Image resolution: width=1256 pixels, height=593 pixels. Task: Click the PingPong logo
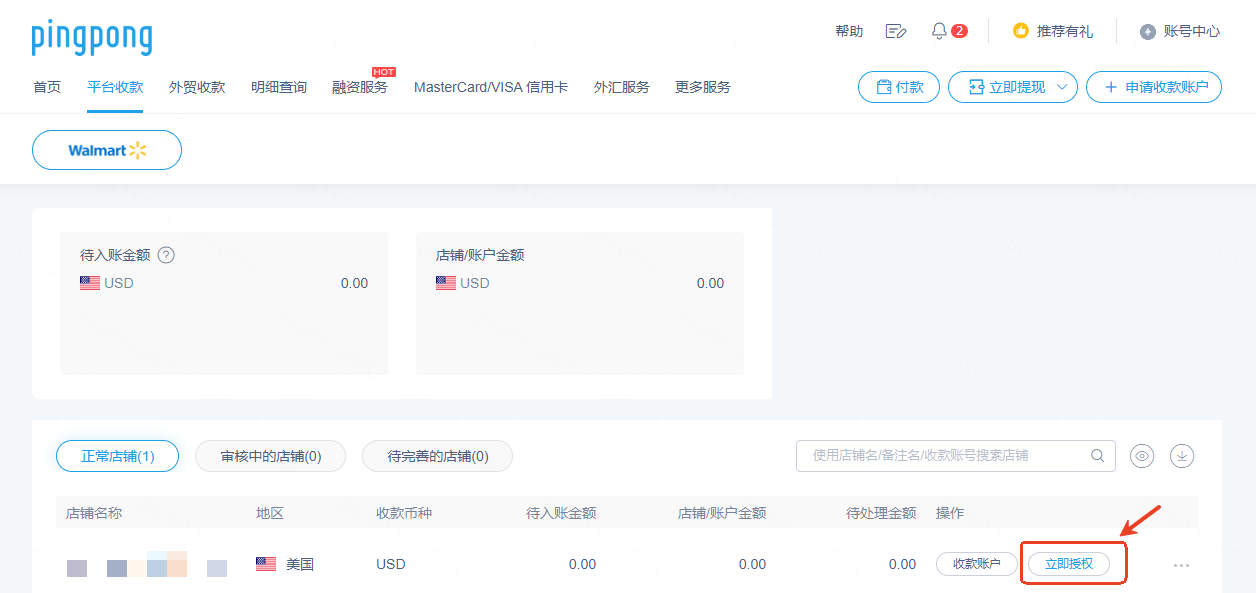pos(92,37)
